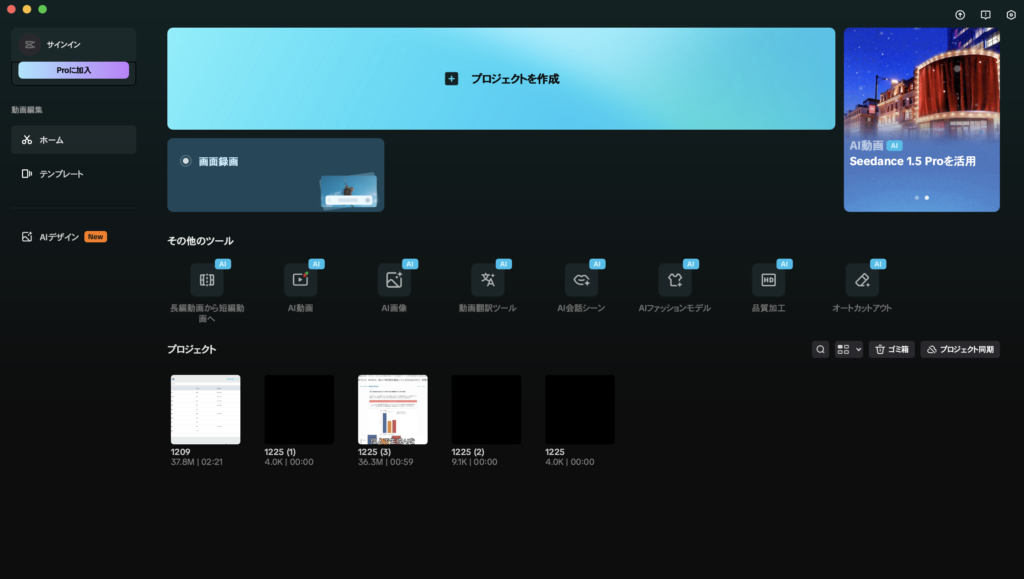Image resolution: width=1024 pixels, height=579 pixels.
Task: Expand the project view layout dropdown
Action: 849,350
